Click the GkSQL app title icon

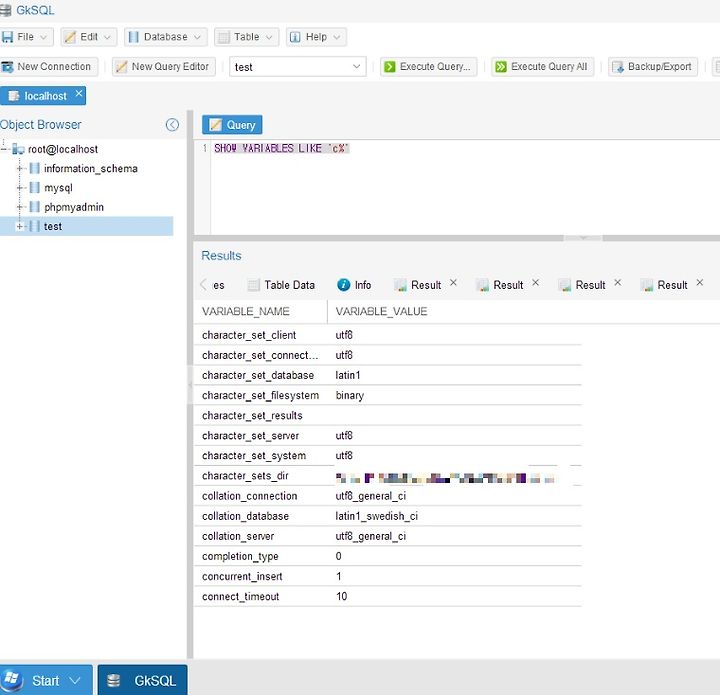tap(5, 10)
